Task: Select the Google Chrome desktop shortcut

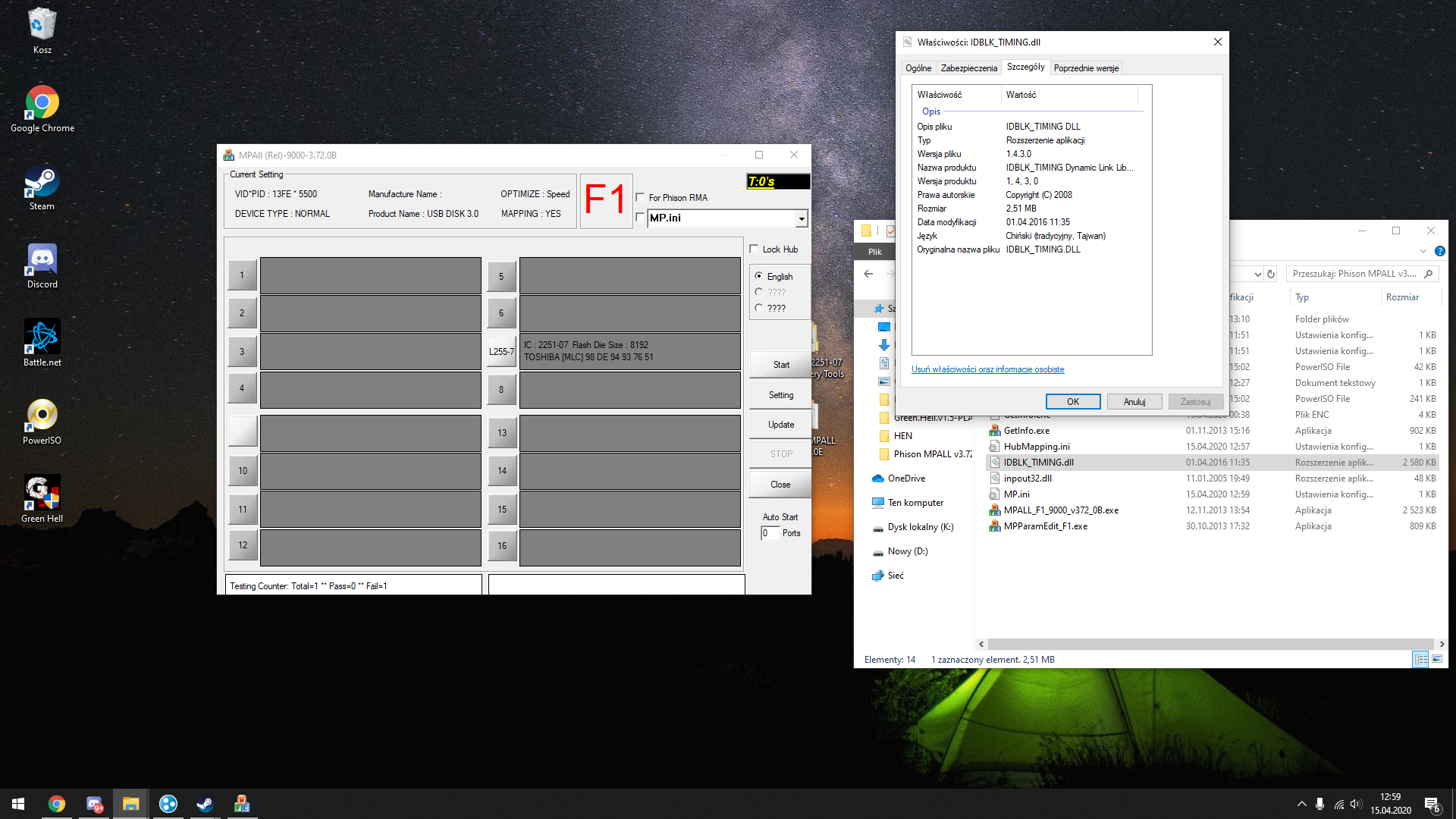Action: pyautogui.click(x=42, y=108)
